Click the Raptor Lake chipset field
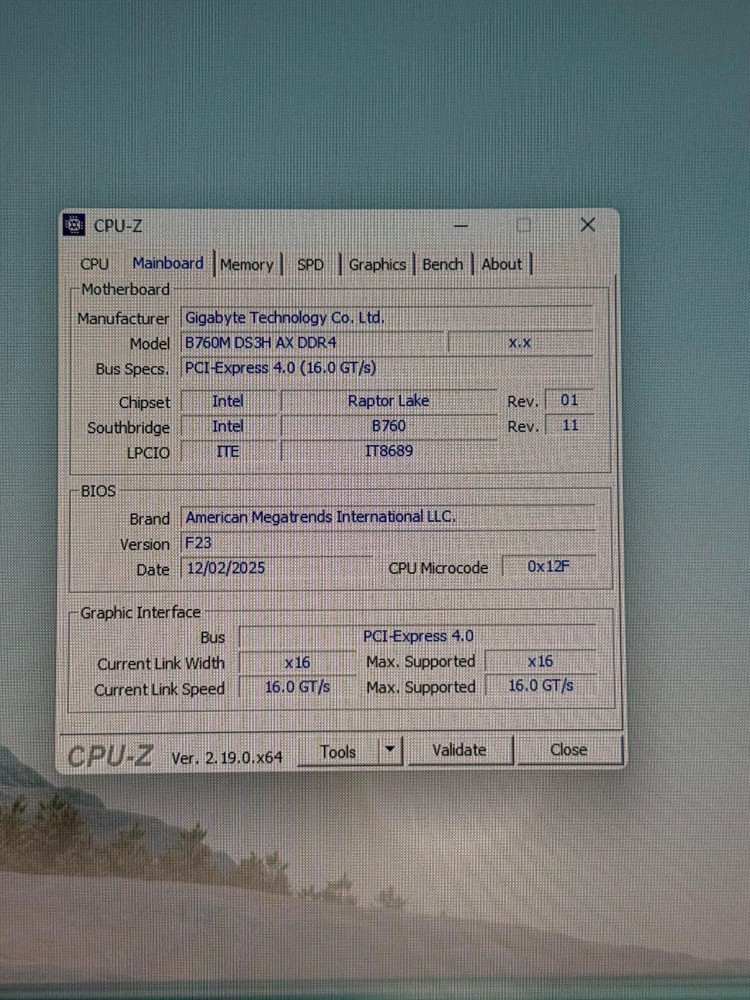Screen dimensions: 750x1000 click(x=388, y=401)
